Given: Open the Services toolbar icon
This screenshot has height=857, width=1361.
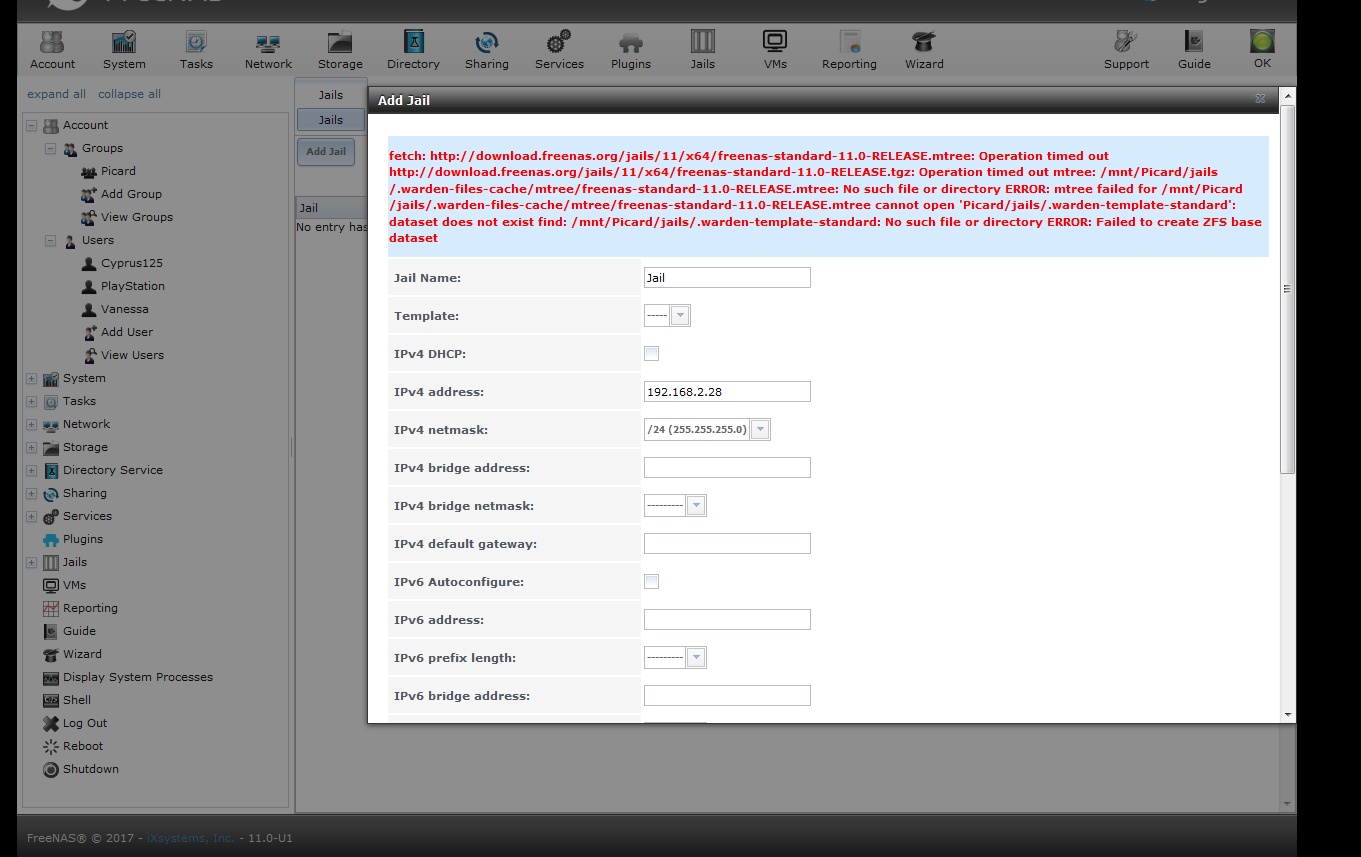Looking at the screenshot, I should 559,50.
